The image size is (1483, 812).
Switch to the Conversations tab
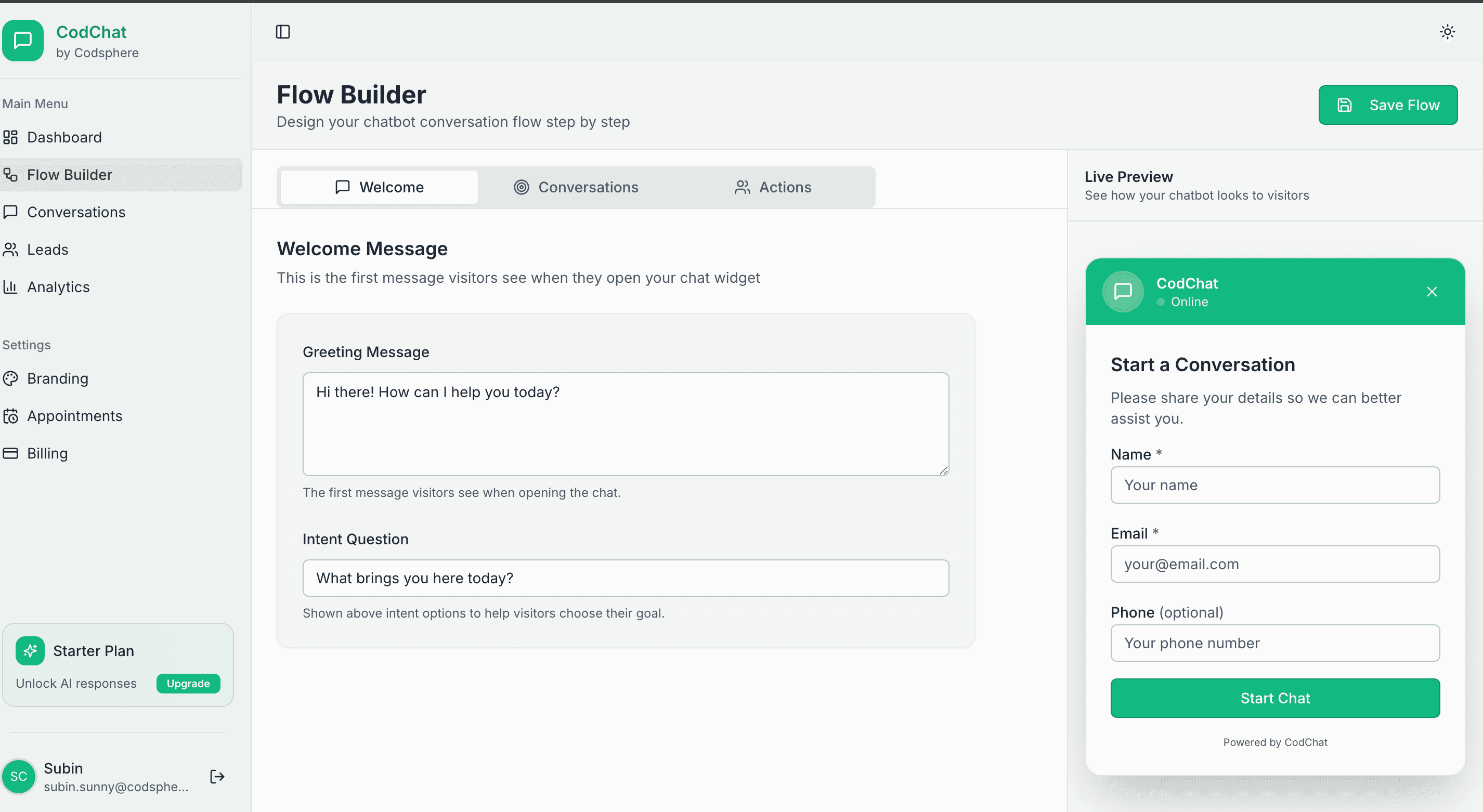(576, 187)
